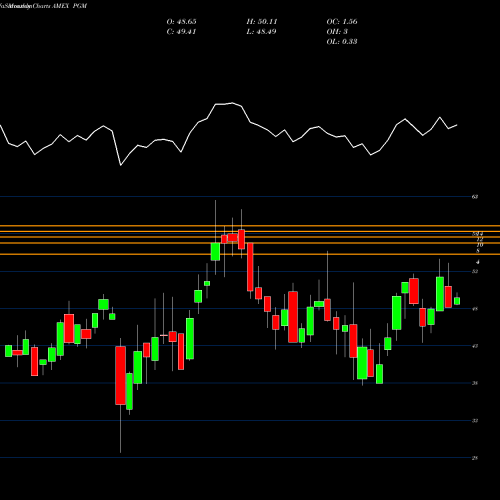Click the close value "C: 49.41"

click(181, 32)
